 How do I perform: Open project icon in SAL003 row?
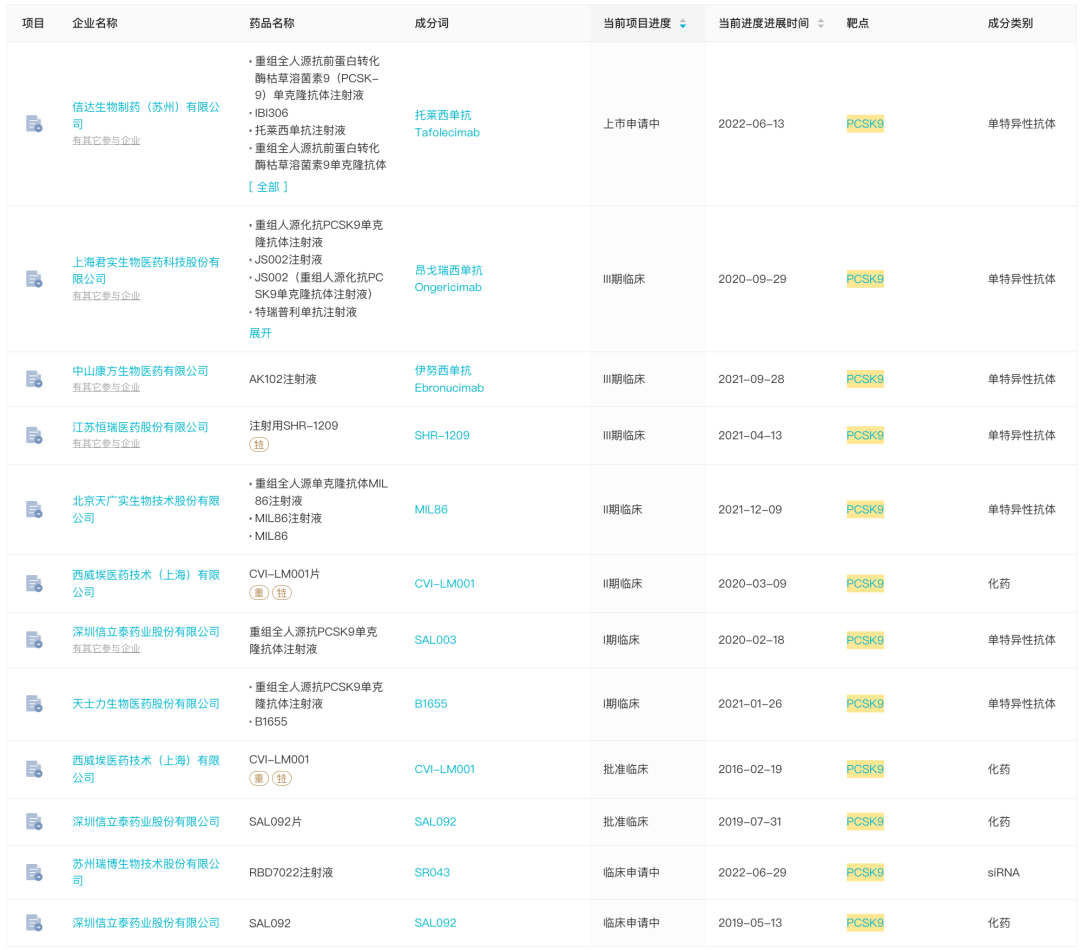tap(34, 640)
